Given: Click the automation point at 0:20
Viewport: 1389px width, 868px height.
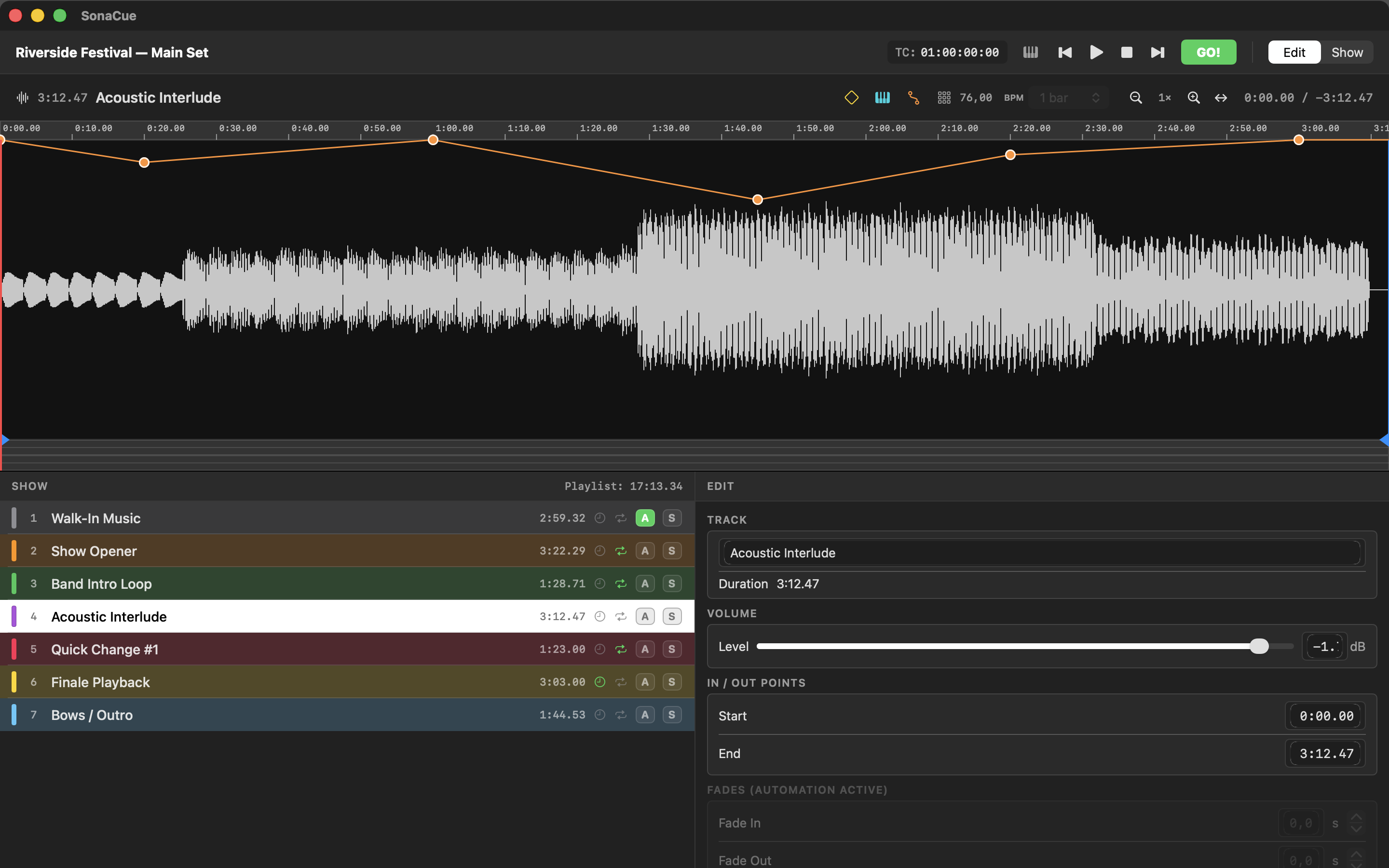Looking at the screenshot, I should click(x=144, y=163).
